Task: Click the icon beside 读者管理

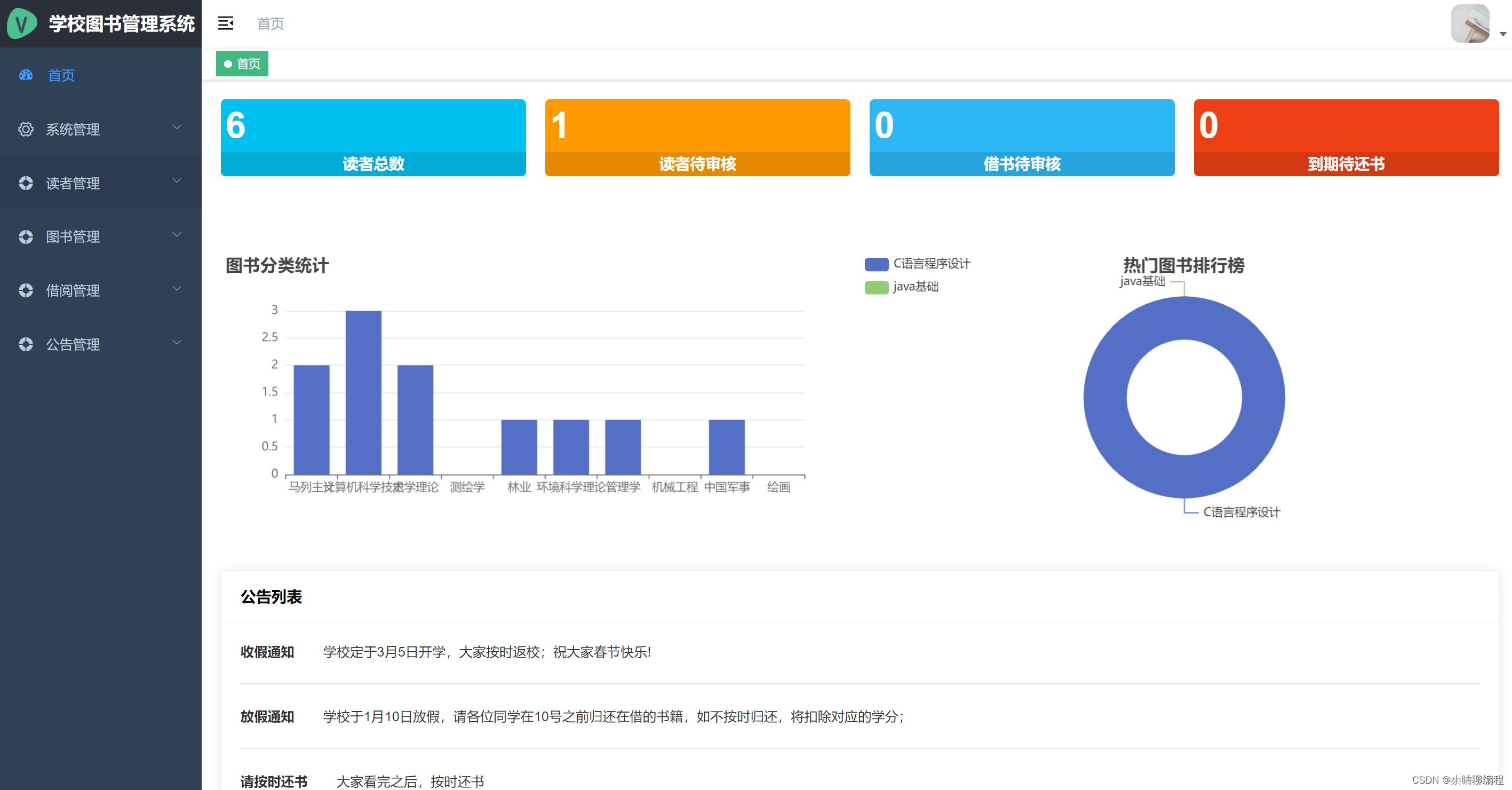Action: click(x=26, y=183)
